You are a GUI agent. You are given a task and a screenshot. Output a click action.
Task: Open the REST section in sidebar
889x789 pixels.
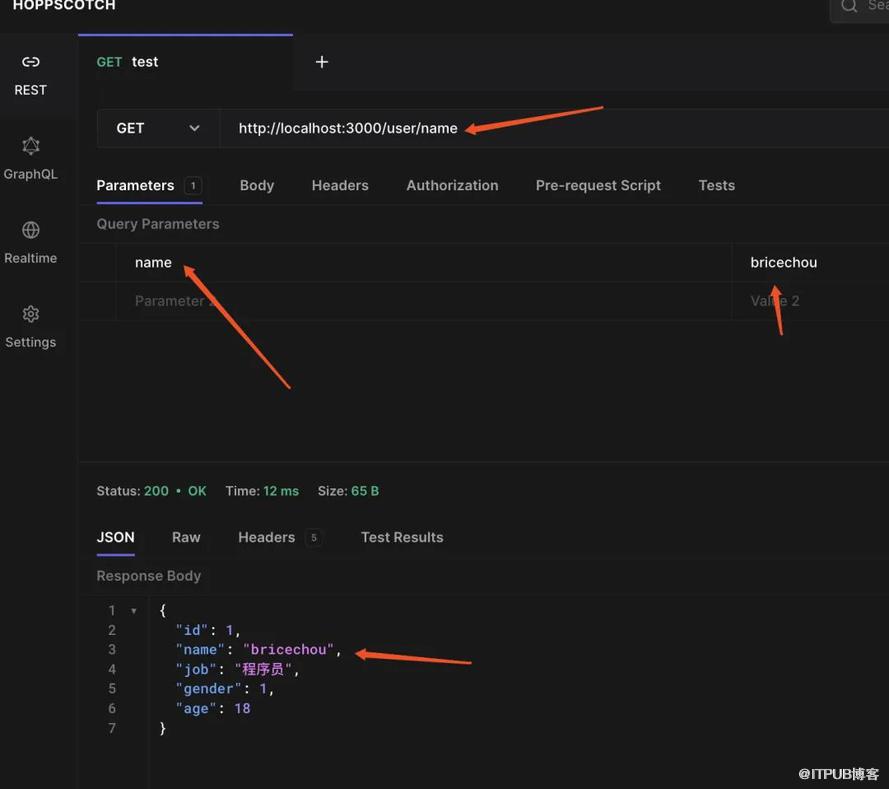pyautogui.click(x=31, y=75)
